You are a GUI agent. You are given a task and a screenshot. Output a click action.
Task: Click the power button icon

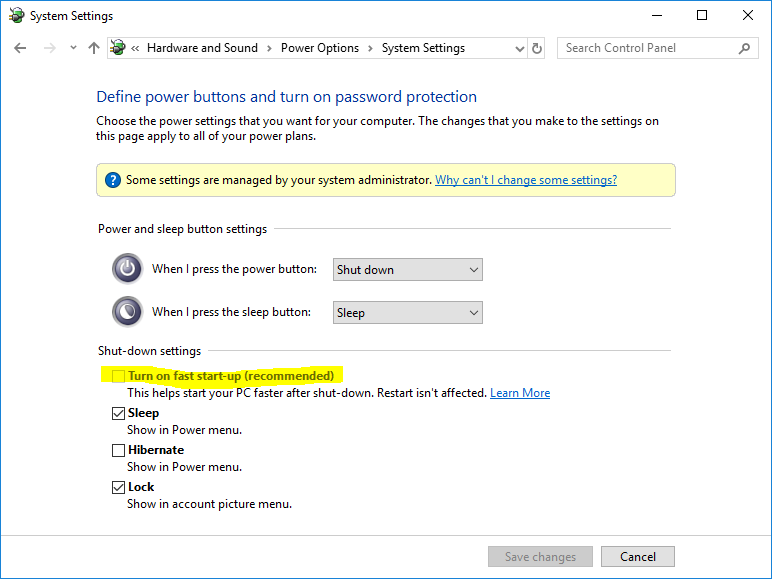[127, 269]
